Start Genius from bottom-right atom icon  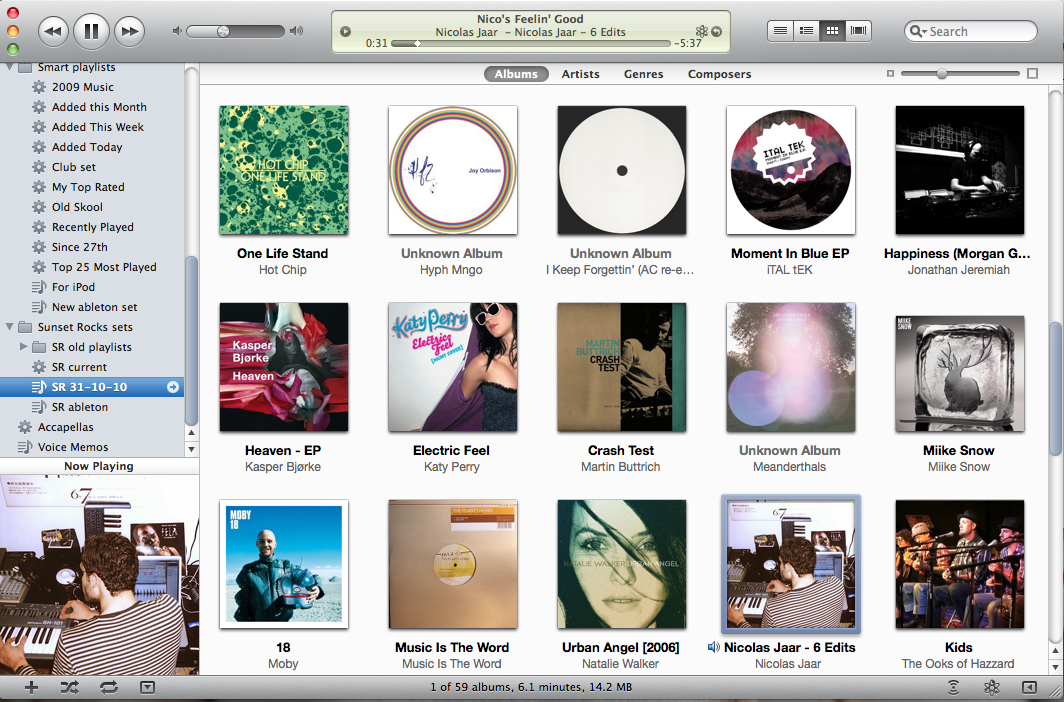[x=992, y=688]
